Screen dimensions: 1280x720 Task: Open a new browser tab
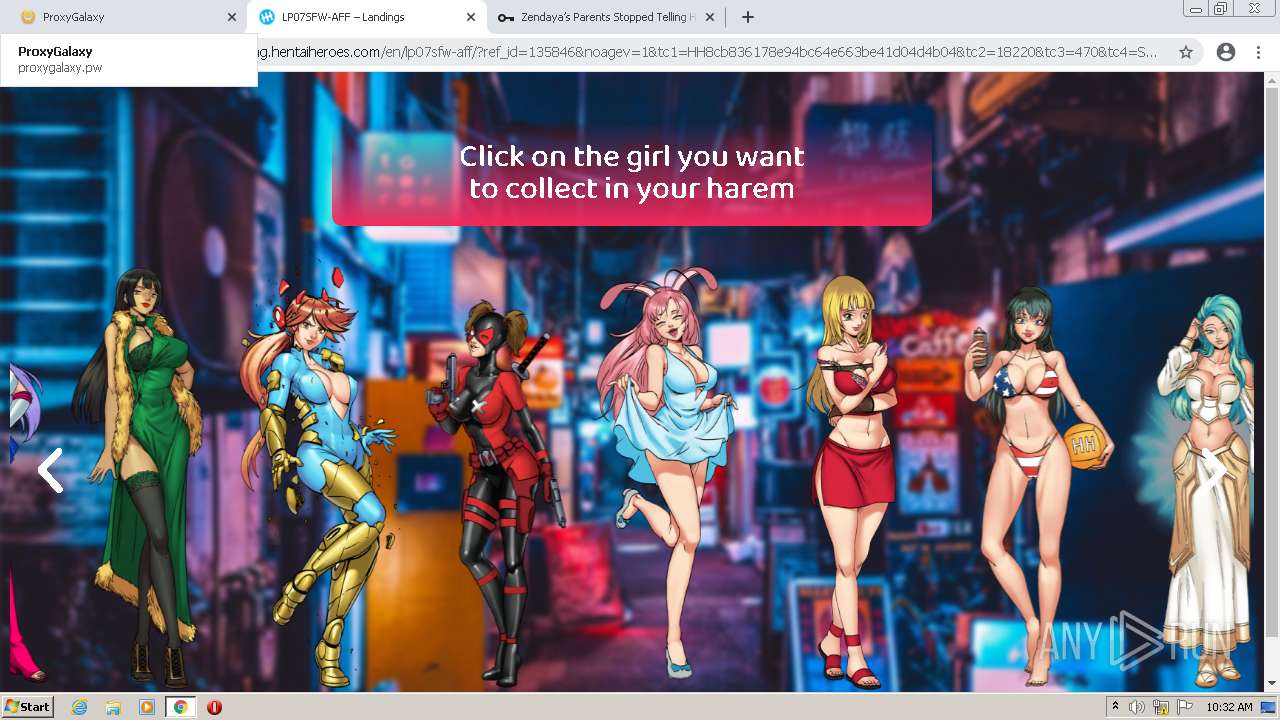coord(747,17)
